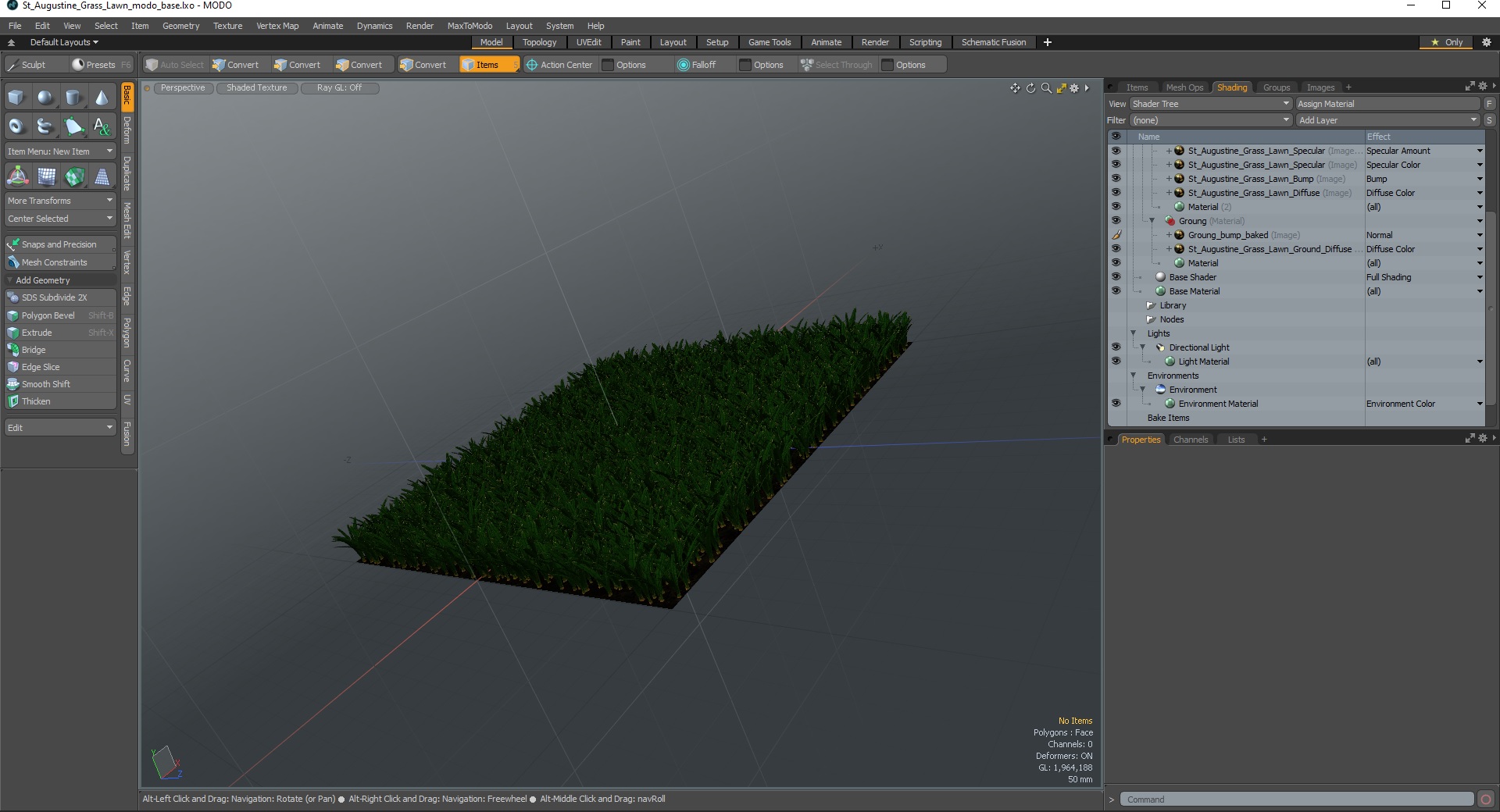The width and height of the screenshot is (1500, 812).
Task: Hide the St_Augustine_Grass_Lawn_Bump layer
Action: pyautogui.click(x=1116, y=179)
